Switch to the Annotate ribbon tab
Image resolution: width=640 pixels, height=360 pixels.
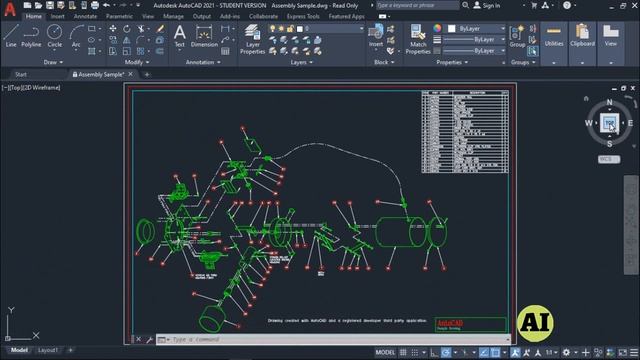85,16
